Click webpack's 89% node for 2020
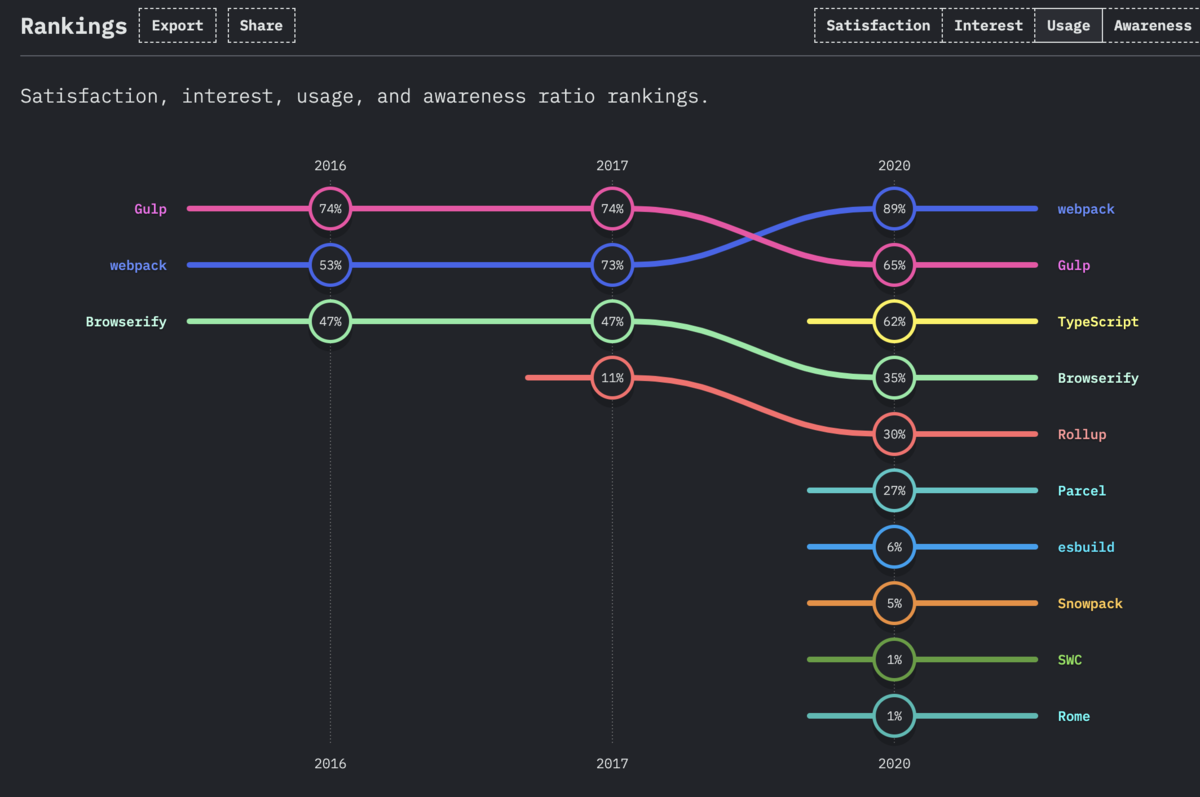The width and height of the screenshot is (1200, 797). click(894, 209)
